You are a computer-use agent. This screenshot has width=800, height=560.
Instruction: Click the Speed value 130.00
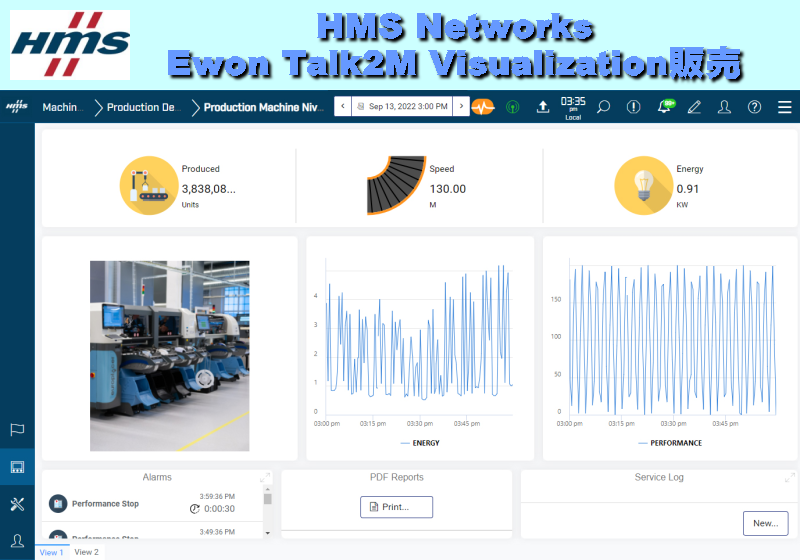447,189
